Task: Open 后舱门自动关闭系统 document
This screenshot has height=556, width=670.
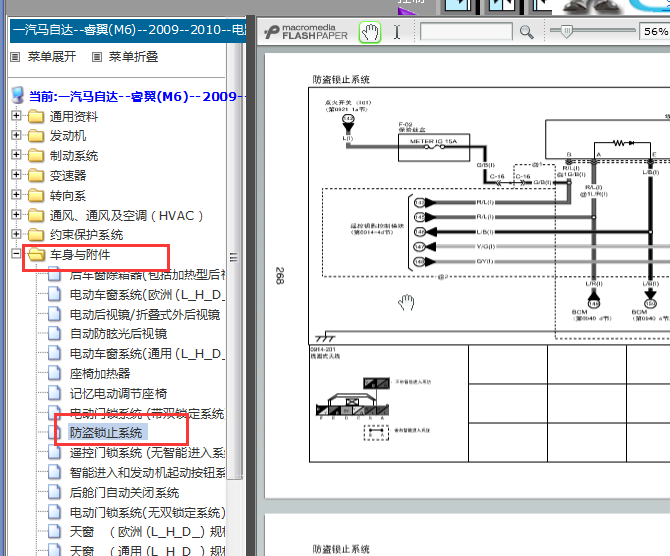Action: coord(124,493)
